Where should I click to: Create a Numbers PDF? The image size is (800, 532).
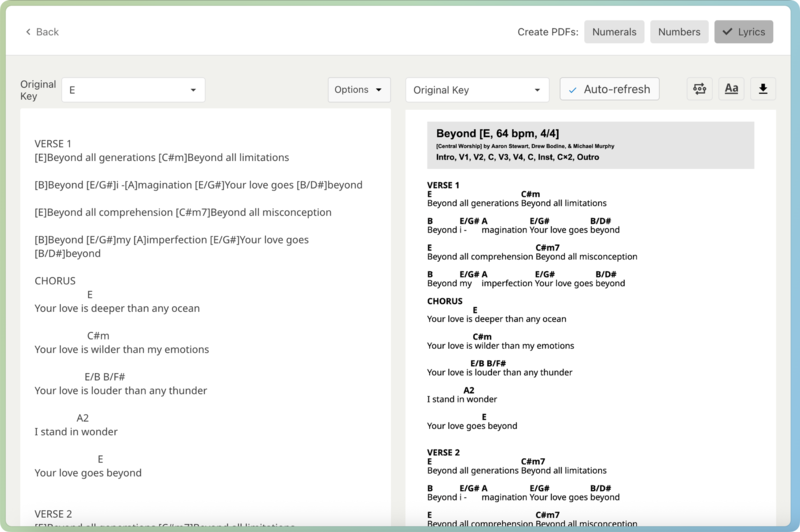pyautogui.click(x=679, y=32)
